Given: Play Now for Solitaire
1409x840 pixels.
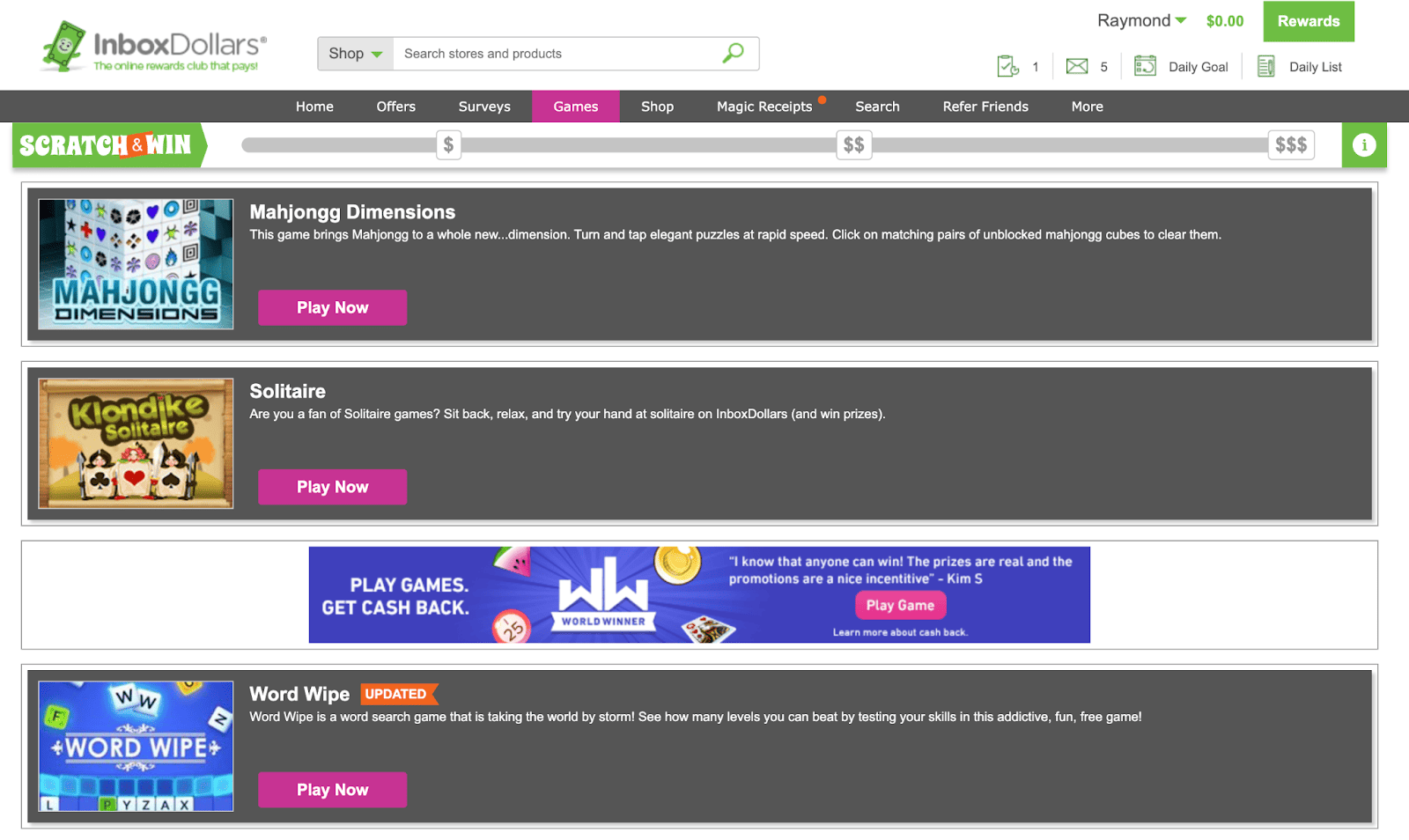Looking at the screenshot, I should point(333,487).
